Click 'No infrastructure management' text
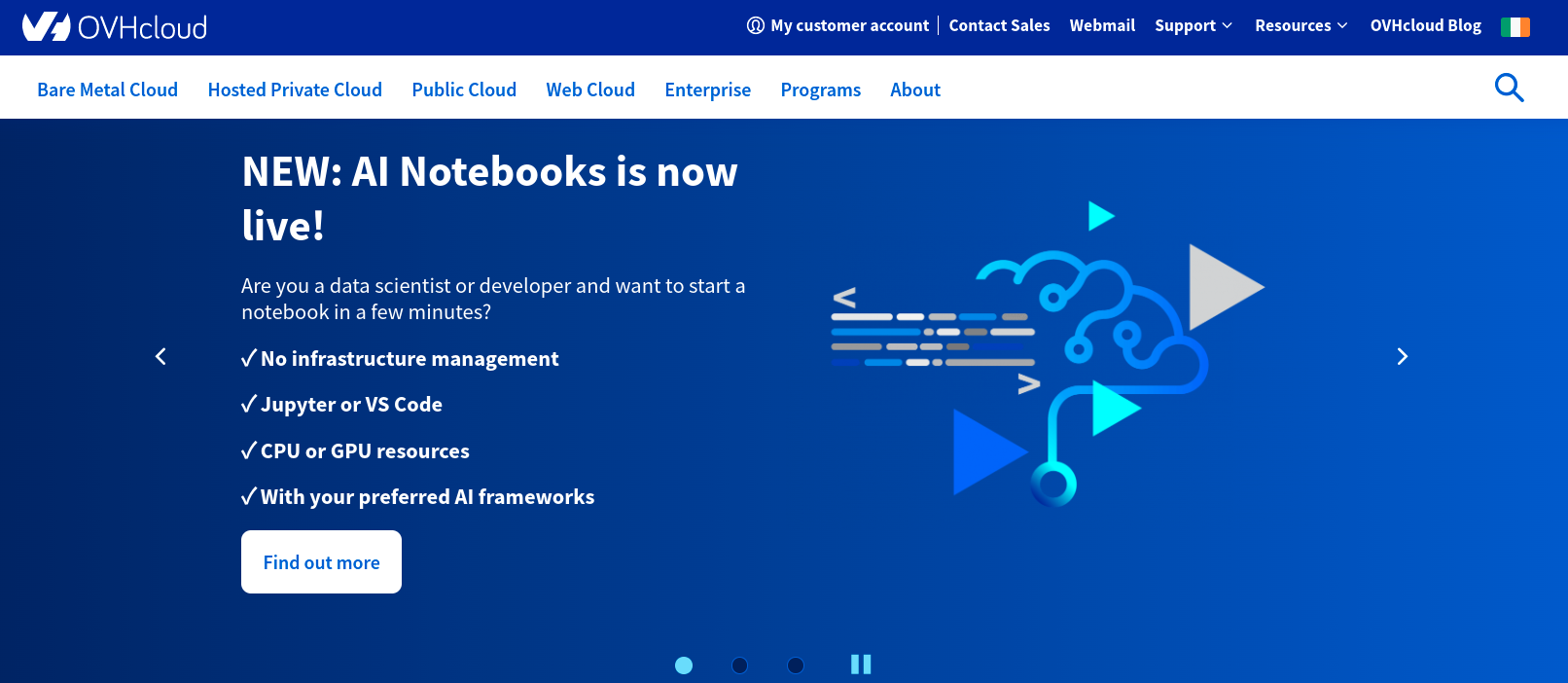This screenshot has height=683, width=1568. (410, 359)
